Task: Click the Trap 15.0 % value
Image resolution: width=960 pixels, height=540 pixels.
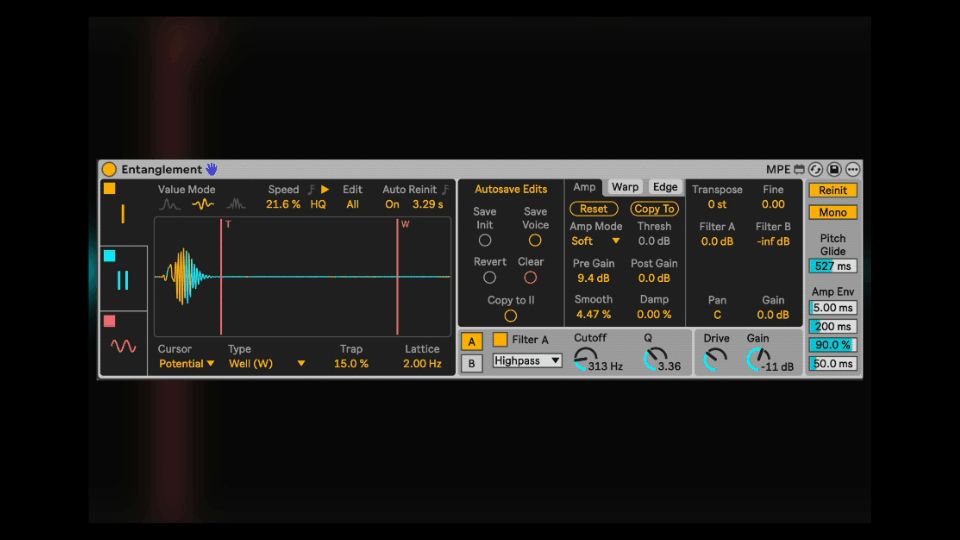Action: coord(351,364)
